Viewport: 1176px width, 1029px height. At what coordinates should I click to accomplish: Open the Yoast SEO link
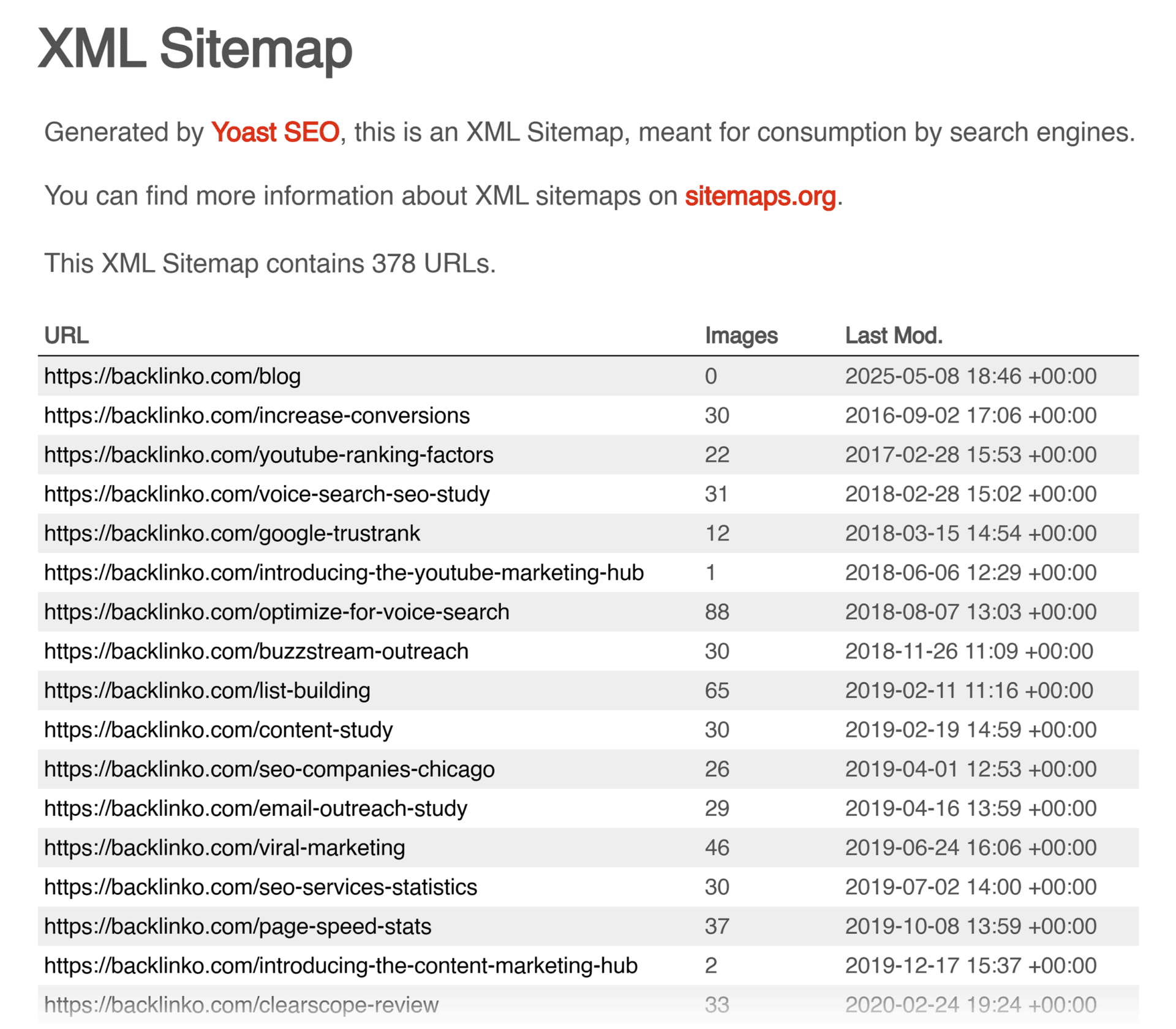(x=275, y=132)
